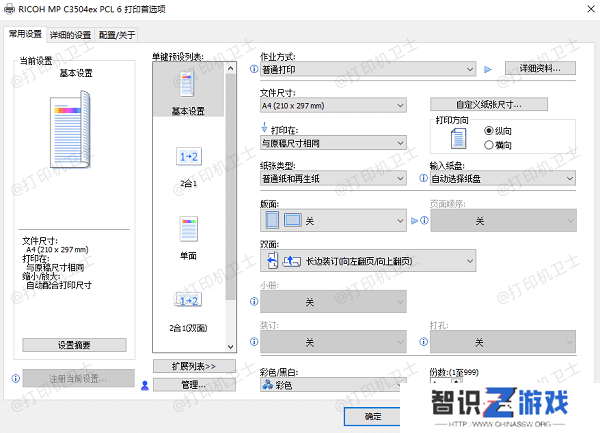Choose the 2合1 preset icon
This screenshot has height=433, width=600.
[x=189, y=156]
